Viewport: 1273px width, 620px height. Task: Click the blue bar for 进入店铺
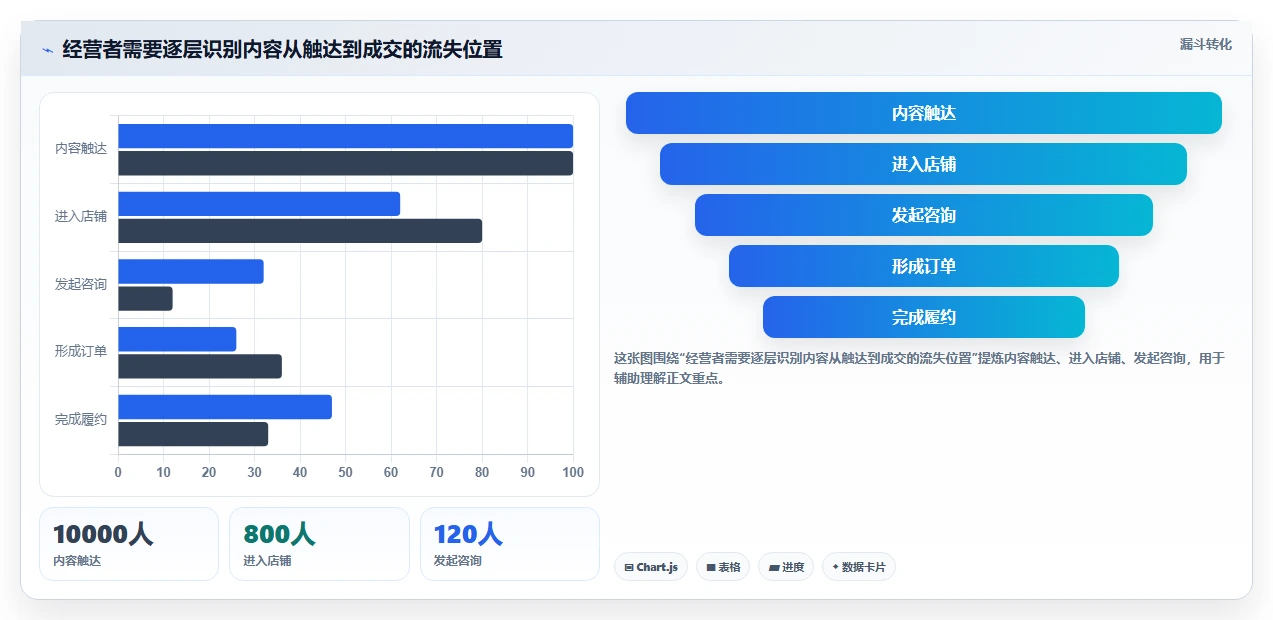[x=259, y=204]
